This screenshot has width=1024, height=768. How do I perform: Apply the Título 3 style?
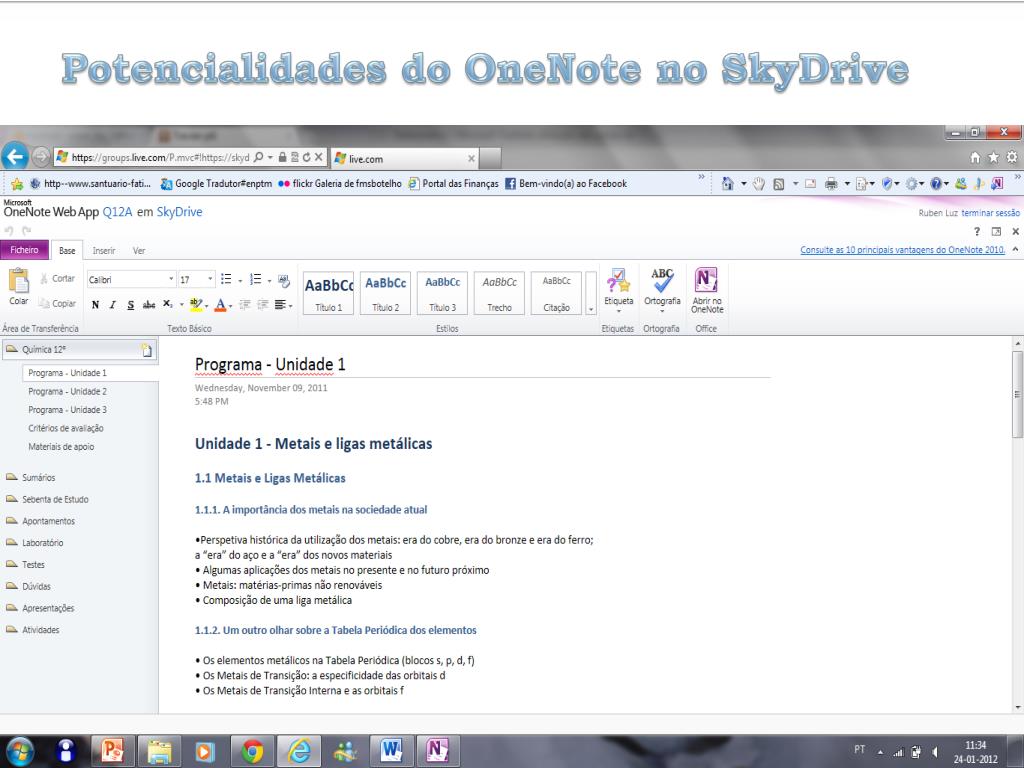coord(442,293)
